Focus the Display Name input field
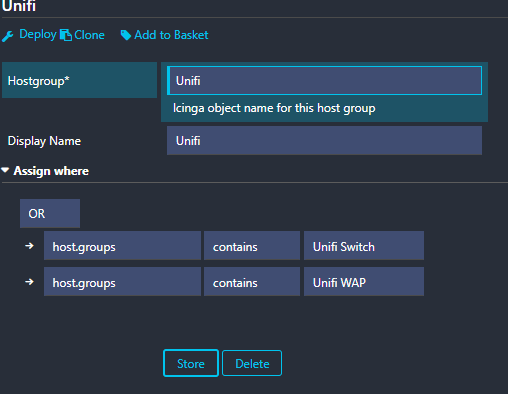Screen dimensions: 508x394 tap(324, 140)
